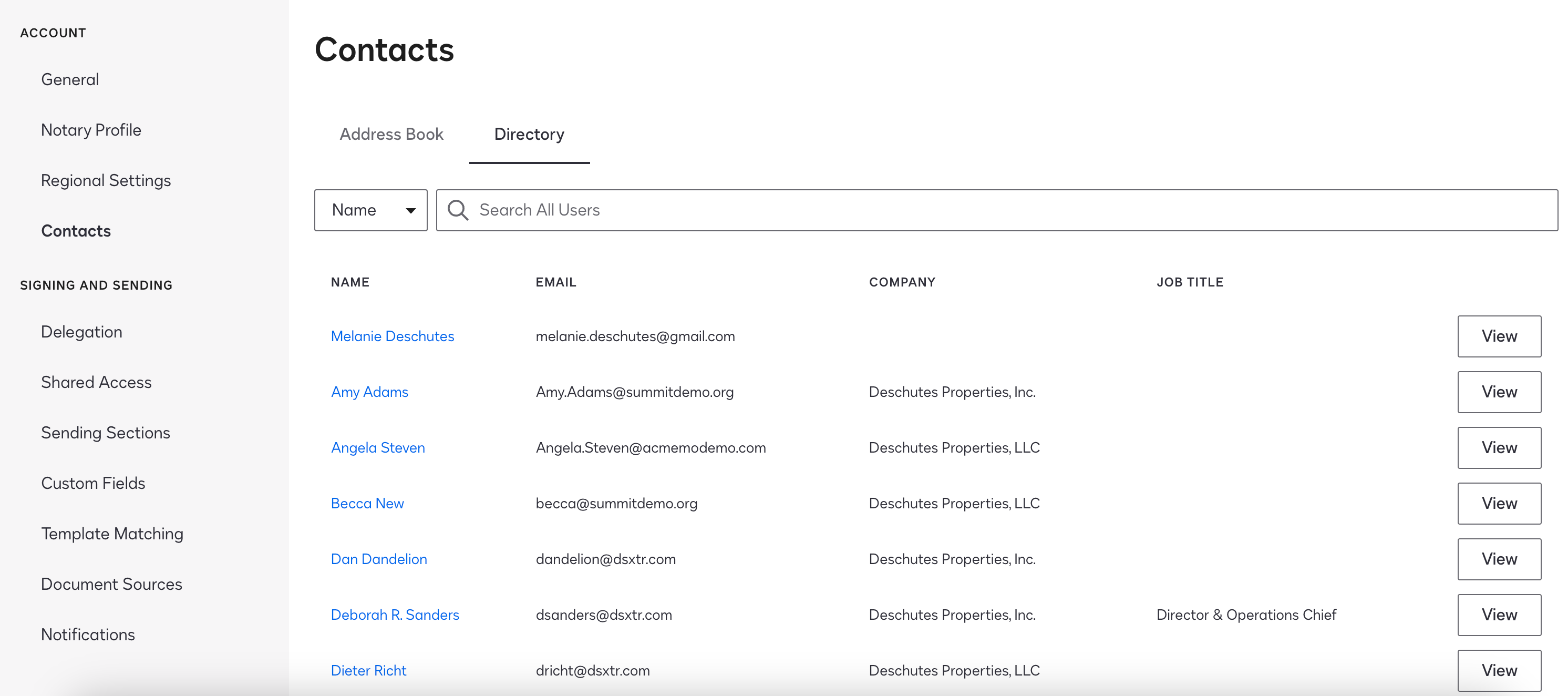
Task: Go to Notary Profile settings
Action: coord(91,130)
